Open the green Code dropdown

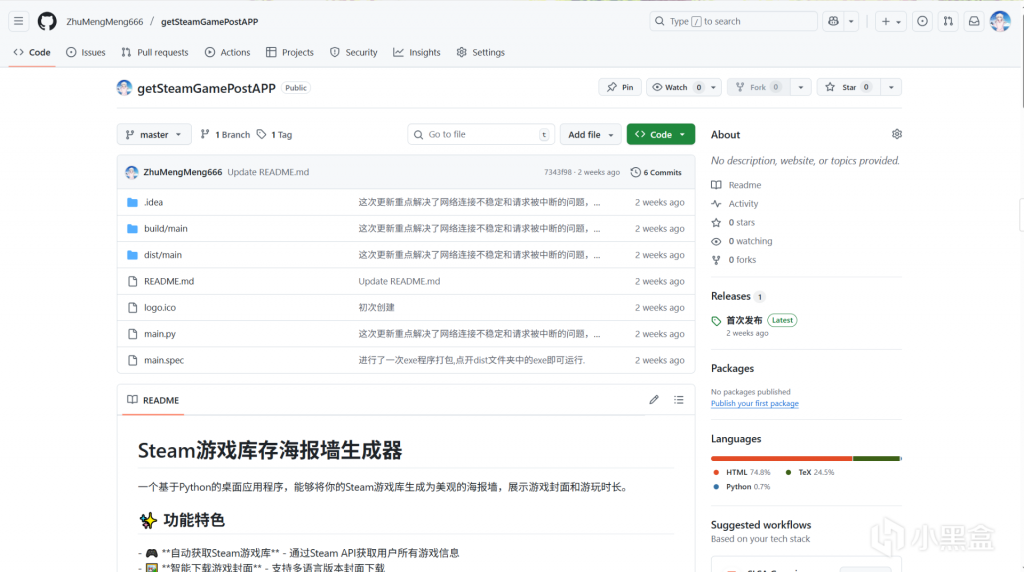click(x=660, y=134)
